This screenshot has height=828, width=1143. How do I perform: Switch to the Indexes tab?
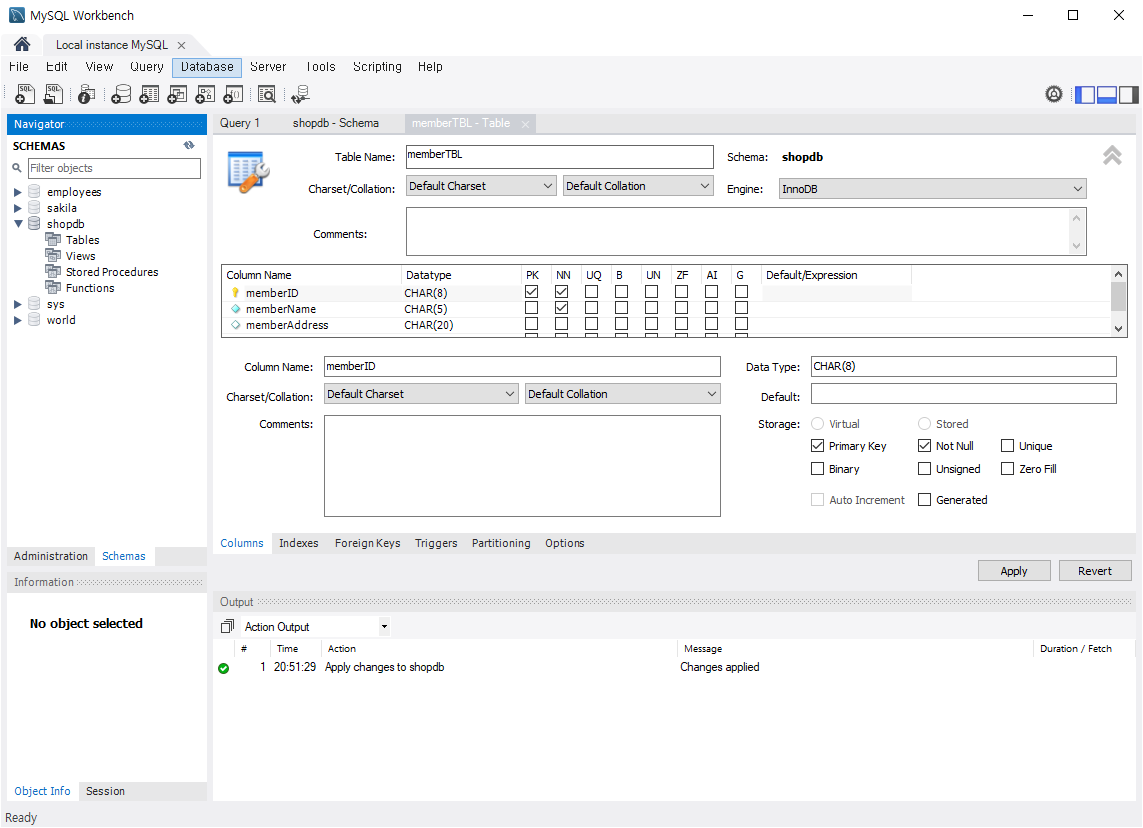coord(299,543)
